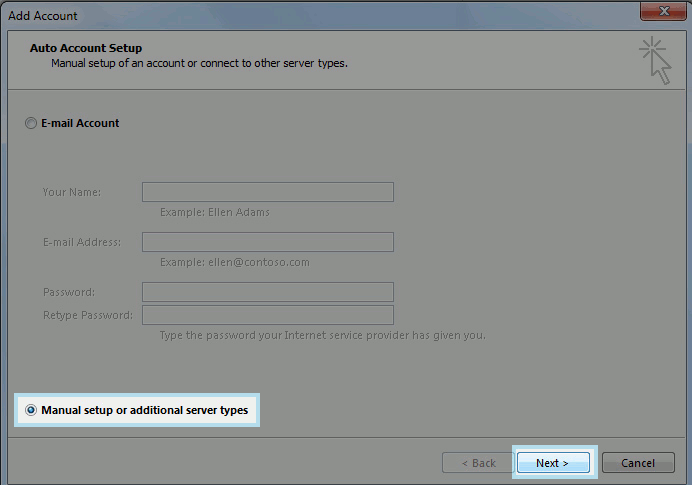Select the E-mail Account radio button
The height and width of the screenshot is (485, 692).
click(x=30, y=123)
